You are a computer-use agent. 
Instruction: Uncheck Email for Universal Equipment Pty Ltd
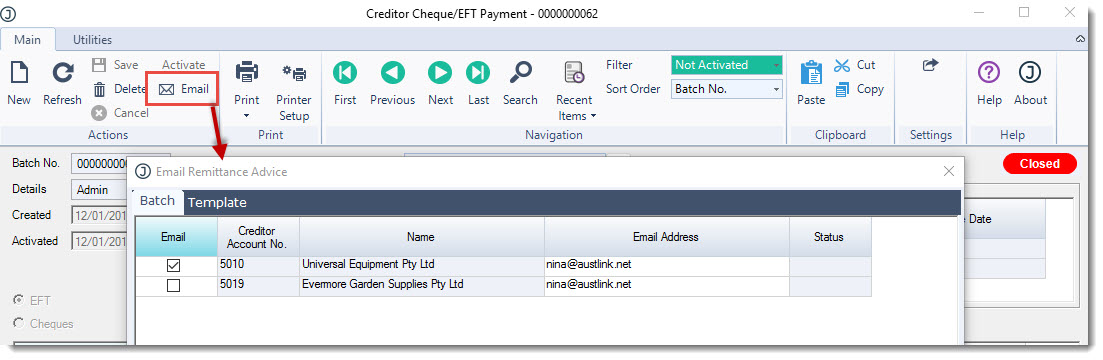click(x=173, y=266)
